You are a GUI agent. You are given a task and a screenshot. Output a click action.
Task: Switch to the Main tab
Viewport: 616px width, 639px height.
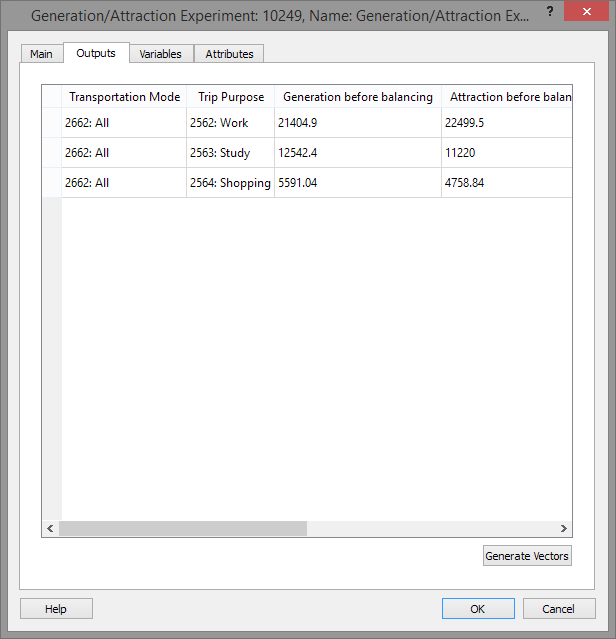click(41, 54)
